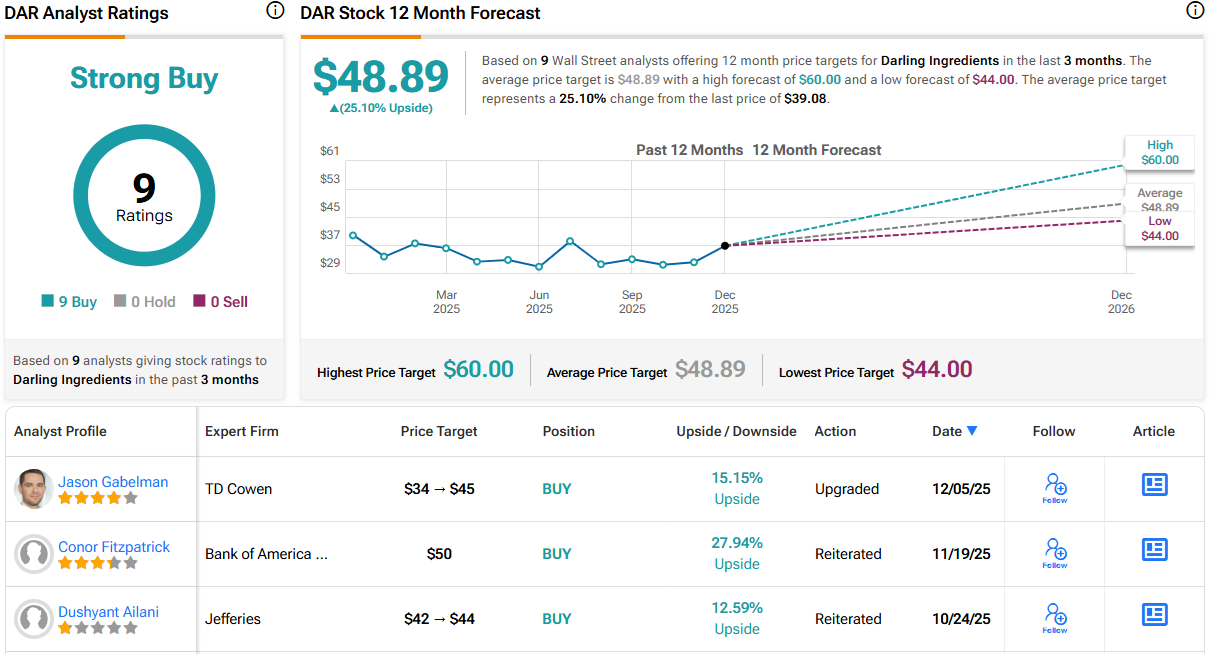Follow analyst Dushyant Ailani

[1054, 618]
